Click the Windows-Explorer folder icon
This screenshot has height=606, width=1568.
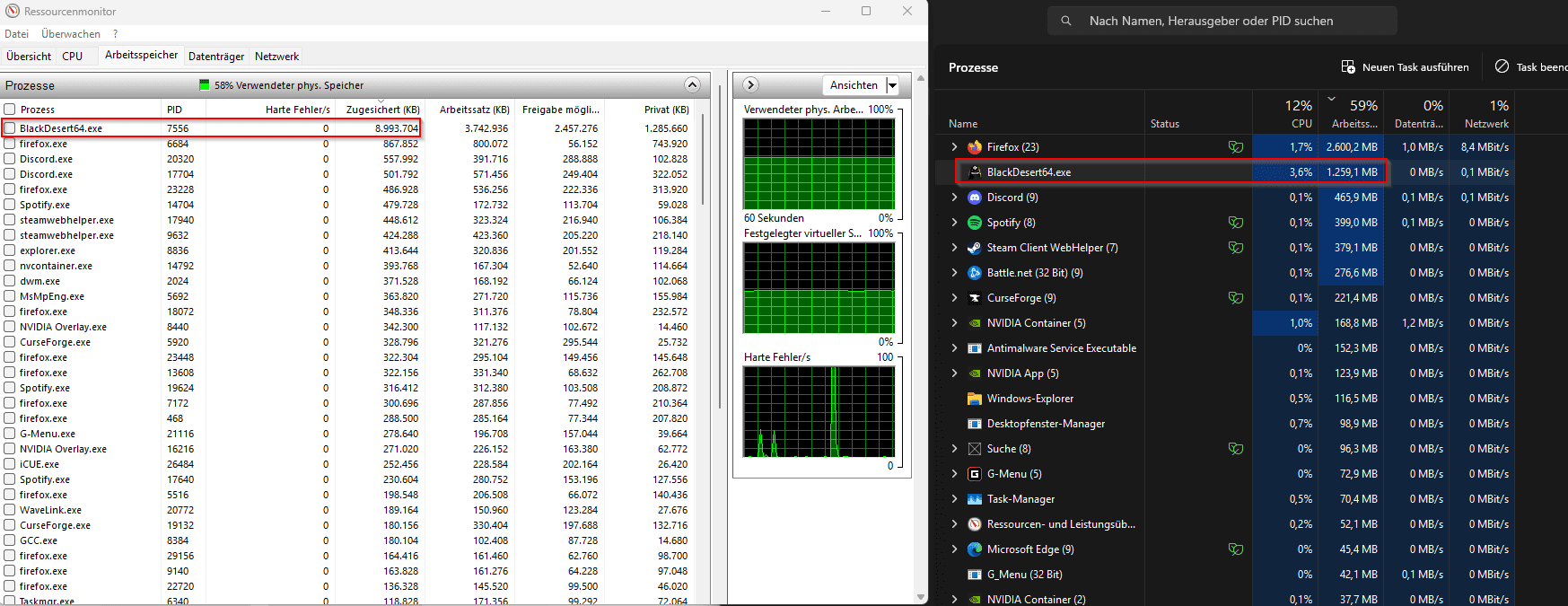[975, 399]
